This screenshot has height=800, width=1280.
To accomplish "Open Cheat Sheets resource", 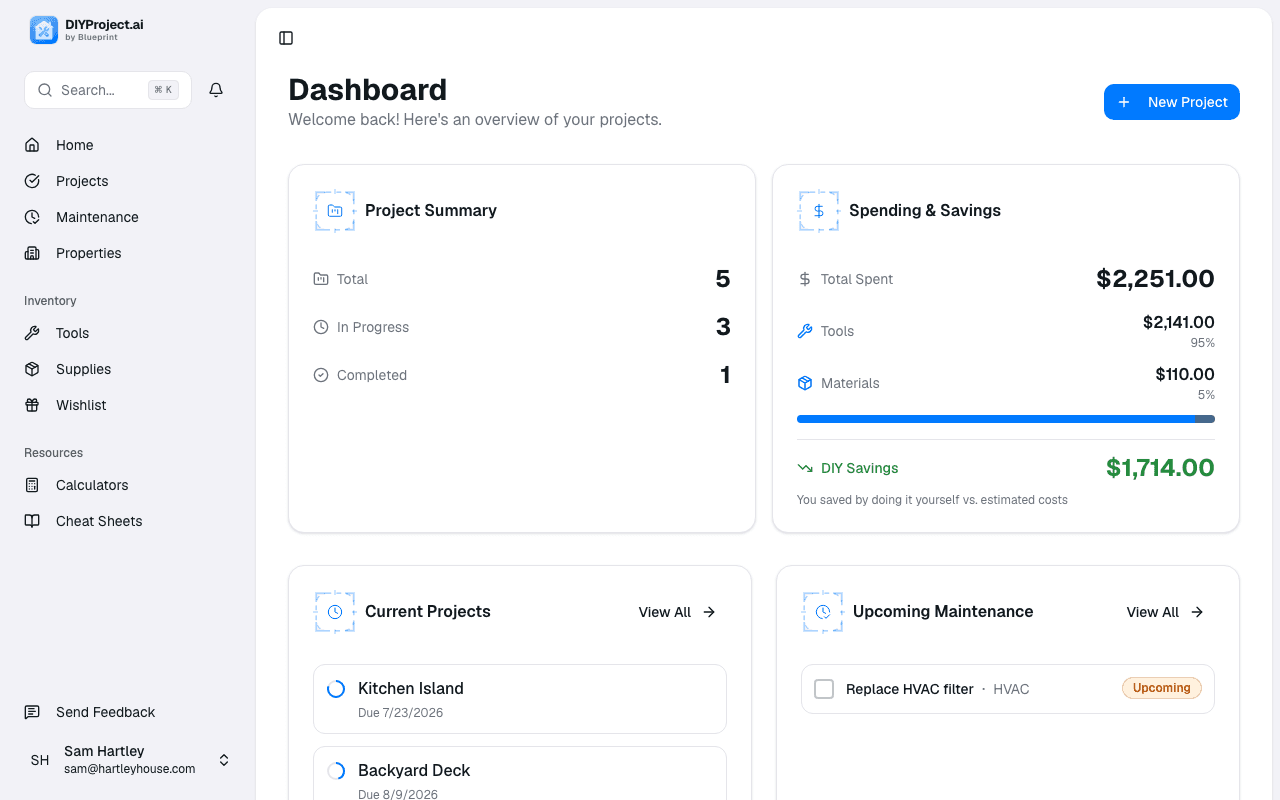I will click(128, 521).
